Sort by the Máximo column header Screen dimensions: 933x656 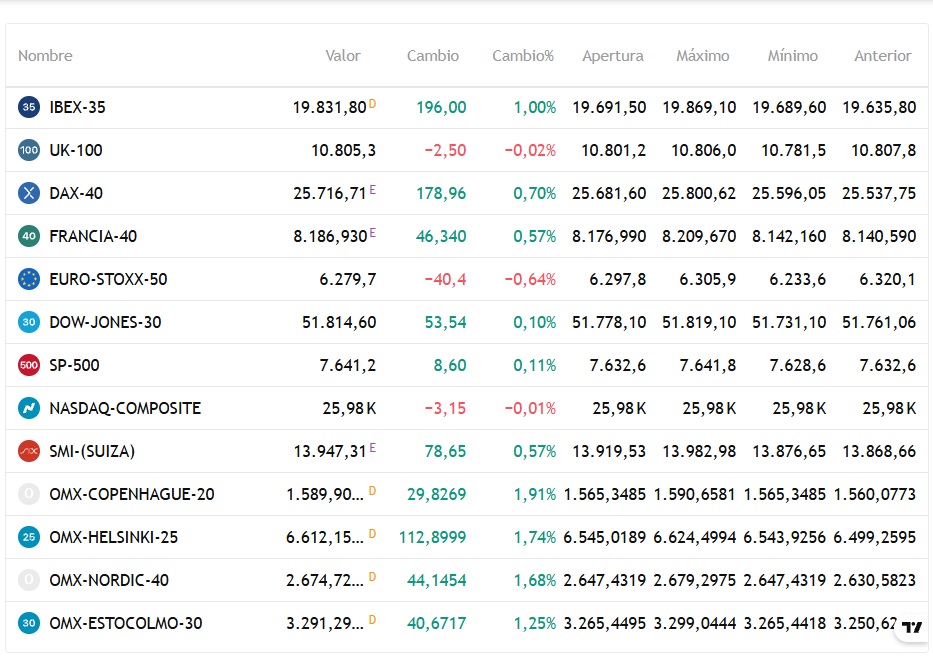coord(702,55)
